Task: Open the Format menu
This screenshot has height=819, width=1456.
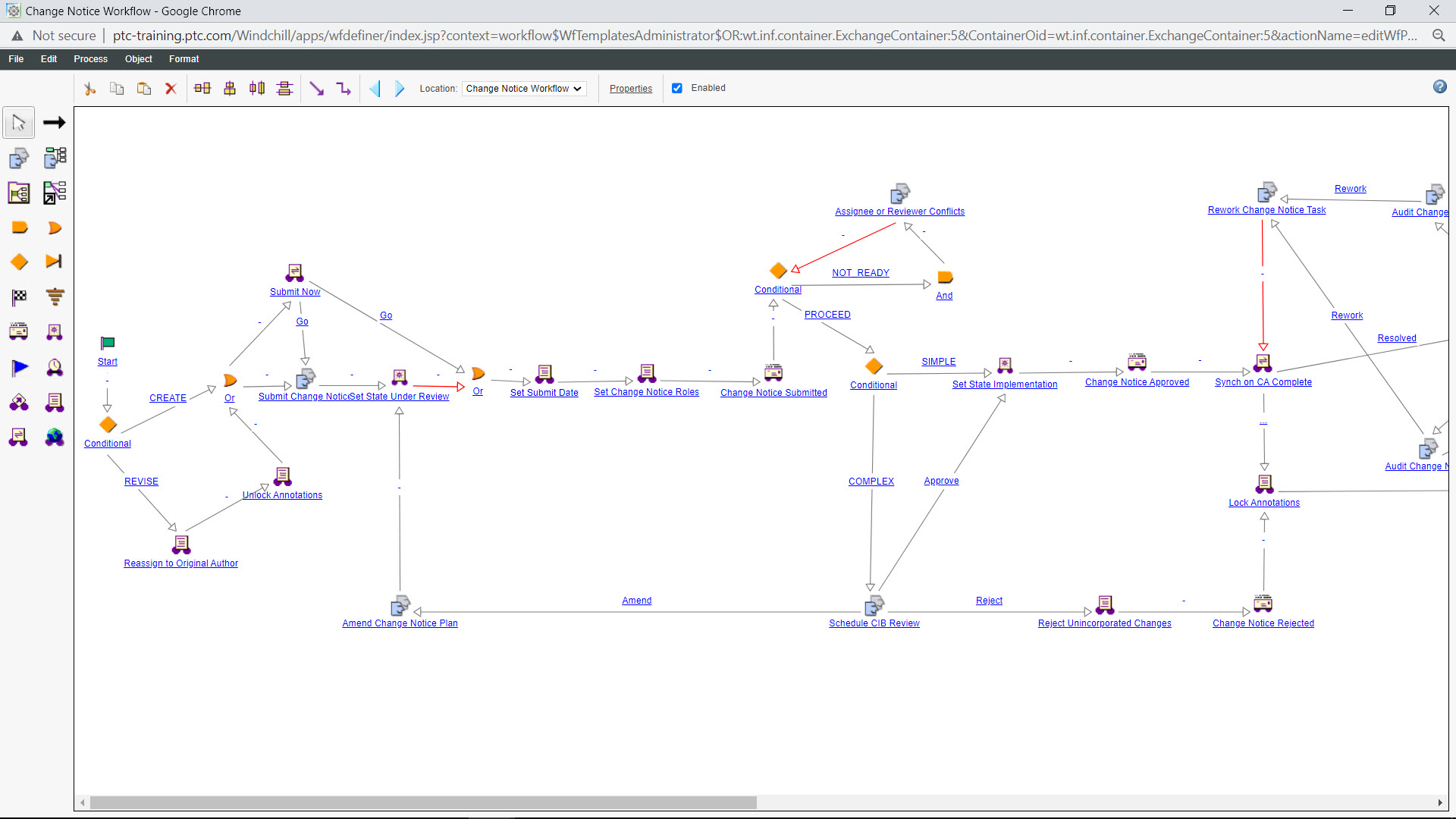Action: pyautogui.click(x=184, y=59)
